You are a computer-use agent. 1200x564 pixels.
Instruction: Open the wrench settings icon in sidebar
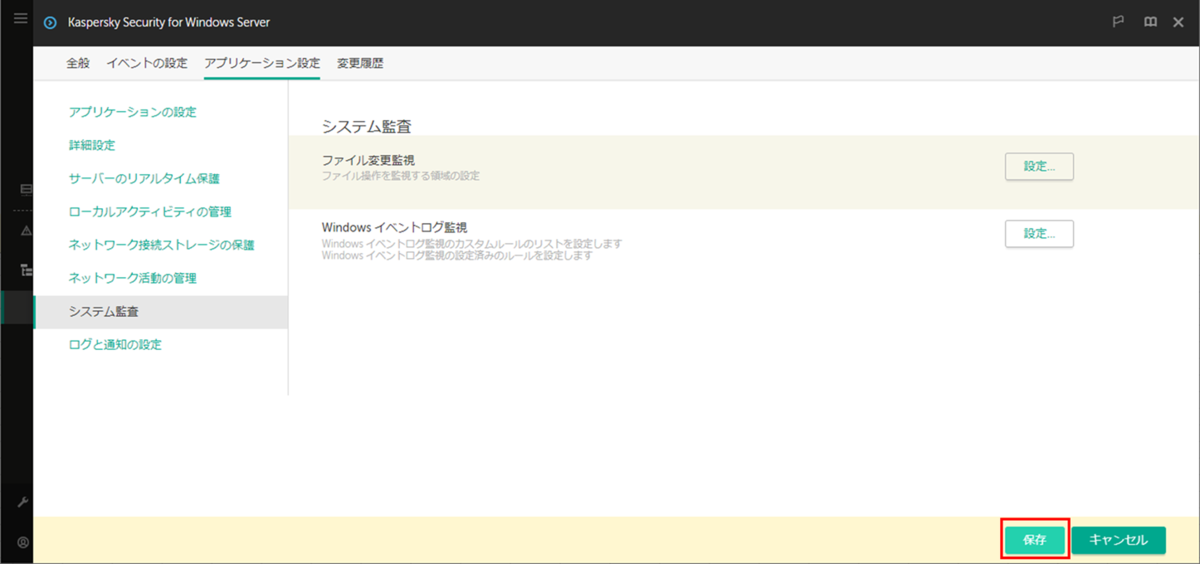click(22, 502)
